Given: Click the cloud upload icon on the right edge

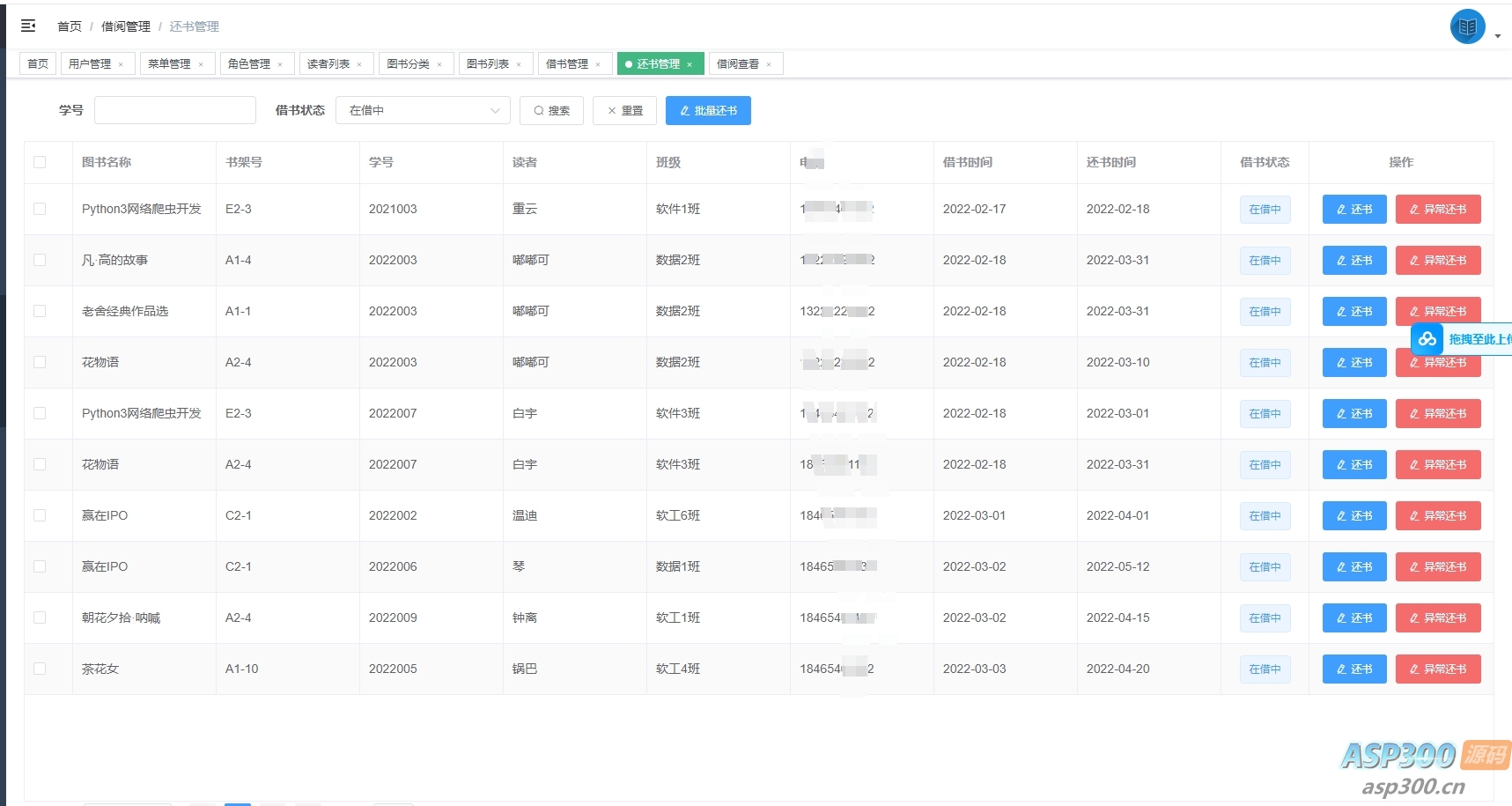Looking at the screenshot, I should click(x=1427, y=339).
